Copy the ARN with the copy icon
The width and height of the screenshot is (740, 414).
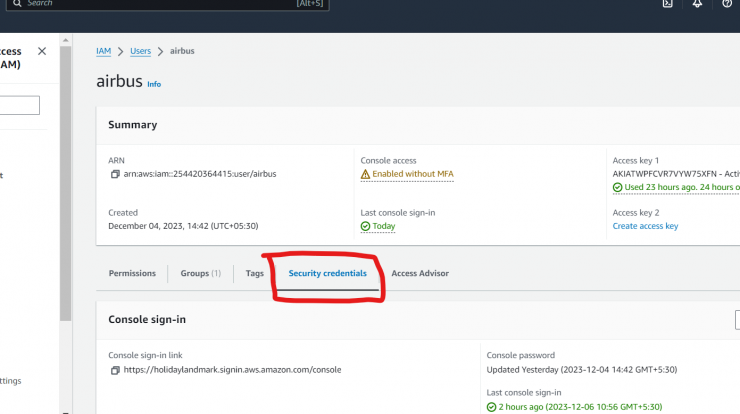pos(115,174)
